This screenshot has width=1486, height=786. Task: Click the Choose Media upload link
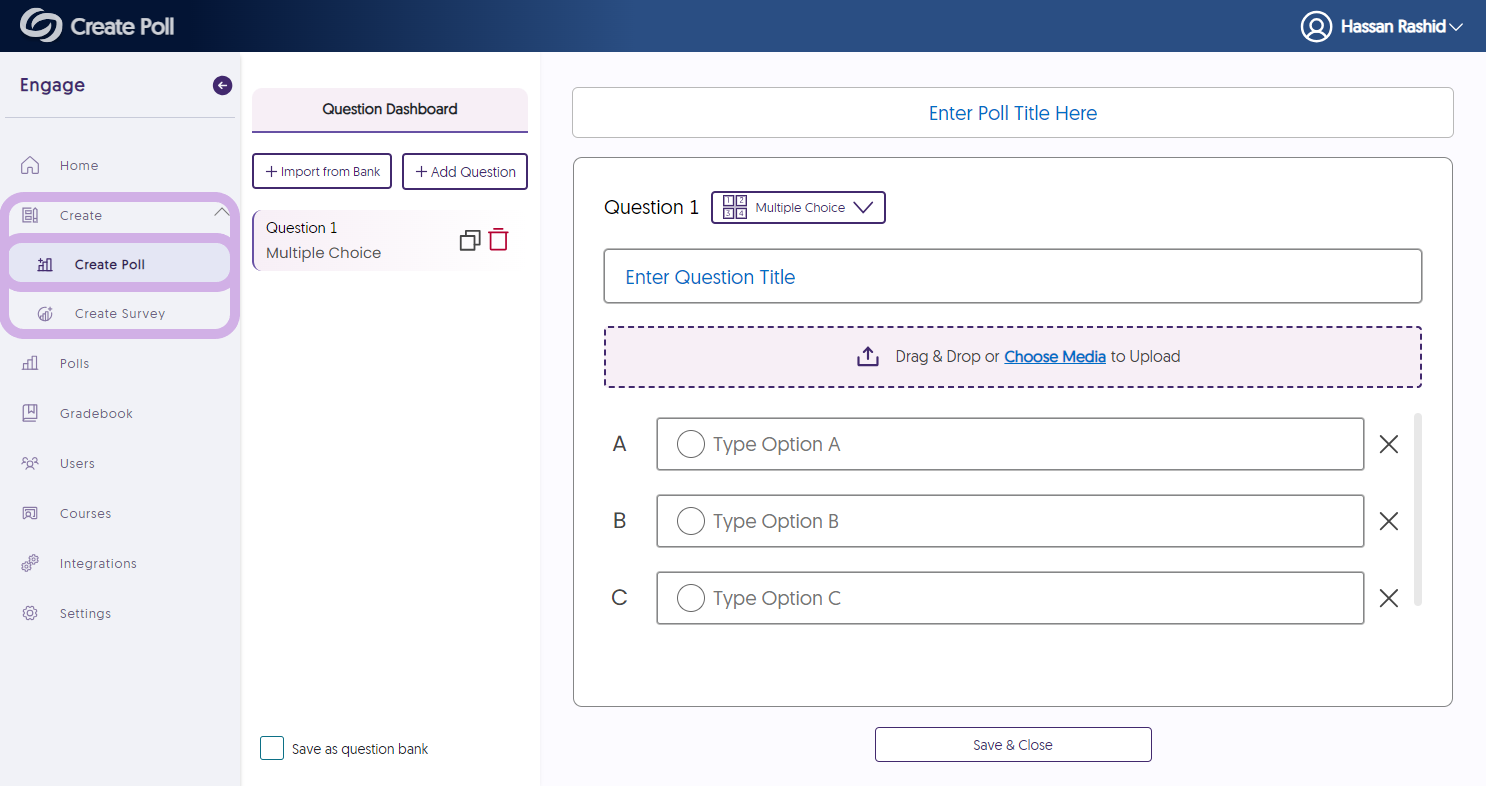point(1055,356)
